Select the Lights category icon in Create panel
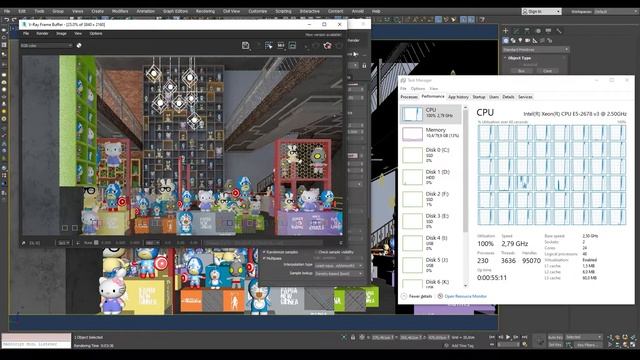Screen dimensions: 640x360 (520, 40)
